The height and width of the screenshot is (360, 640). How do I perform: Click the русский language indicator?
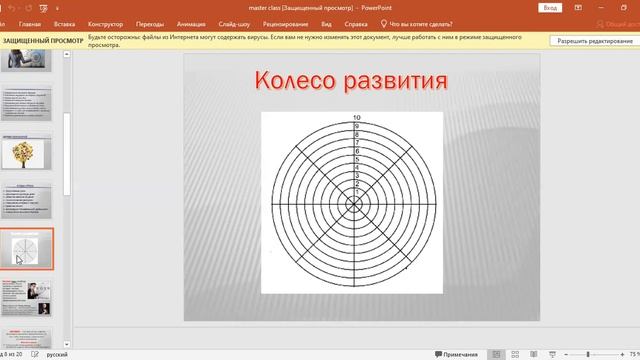click(57, 355)
